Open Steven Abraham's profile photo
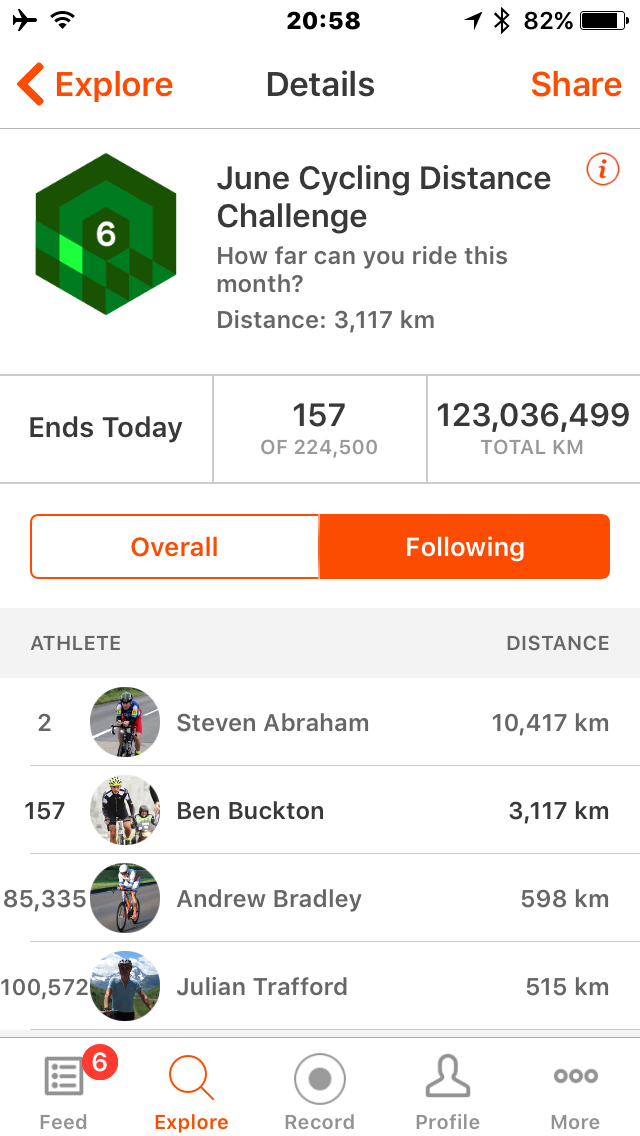Image resolution: width=640 pixels, height=1136 pixels. coord(125,722)
